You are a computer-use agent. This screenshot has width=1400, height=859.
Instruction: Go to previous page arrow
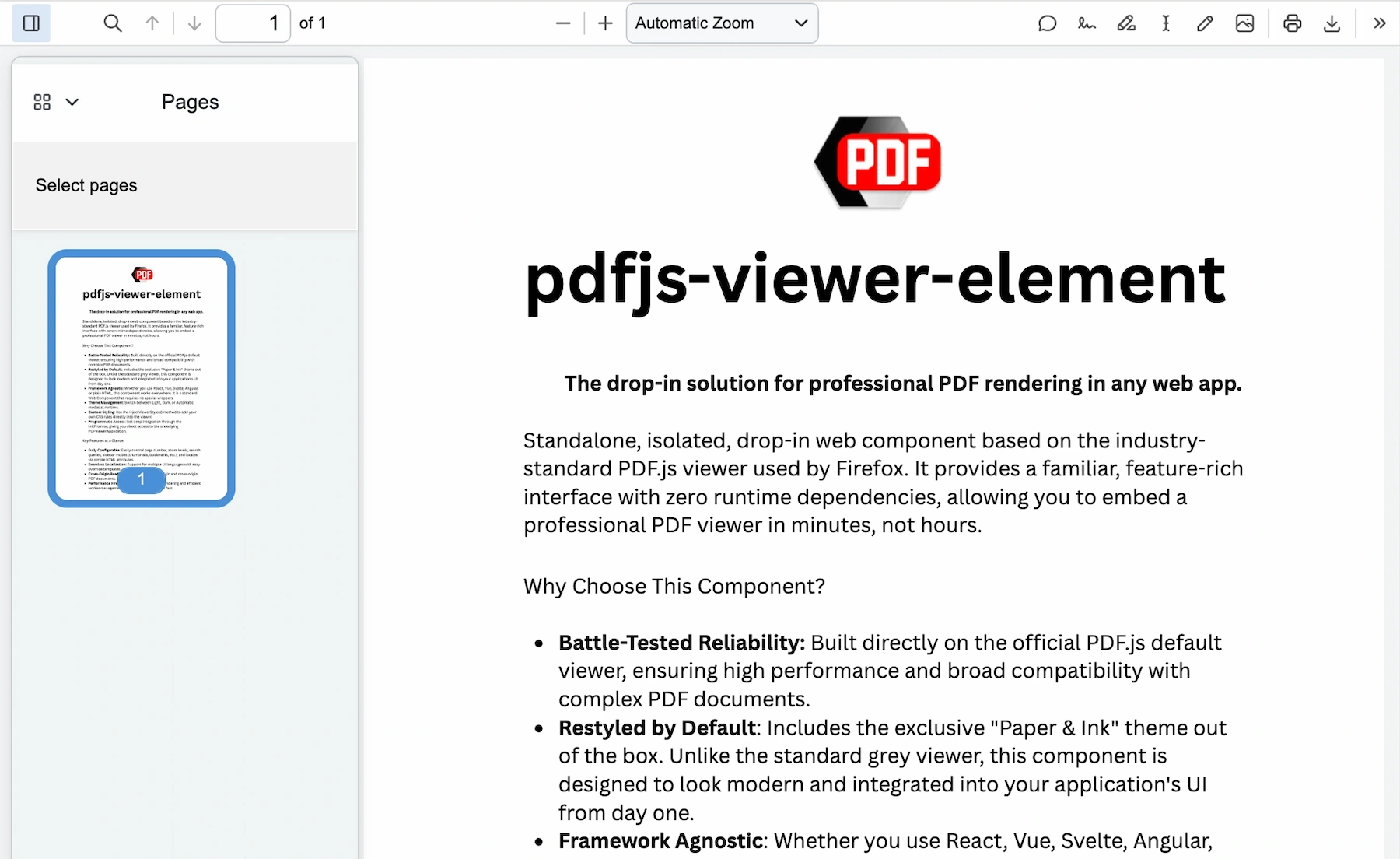(152, 23)
